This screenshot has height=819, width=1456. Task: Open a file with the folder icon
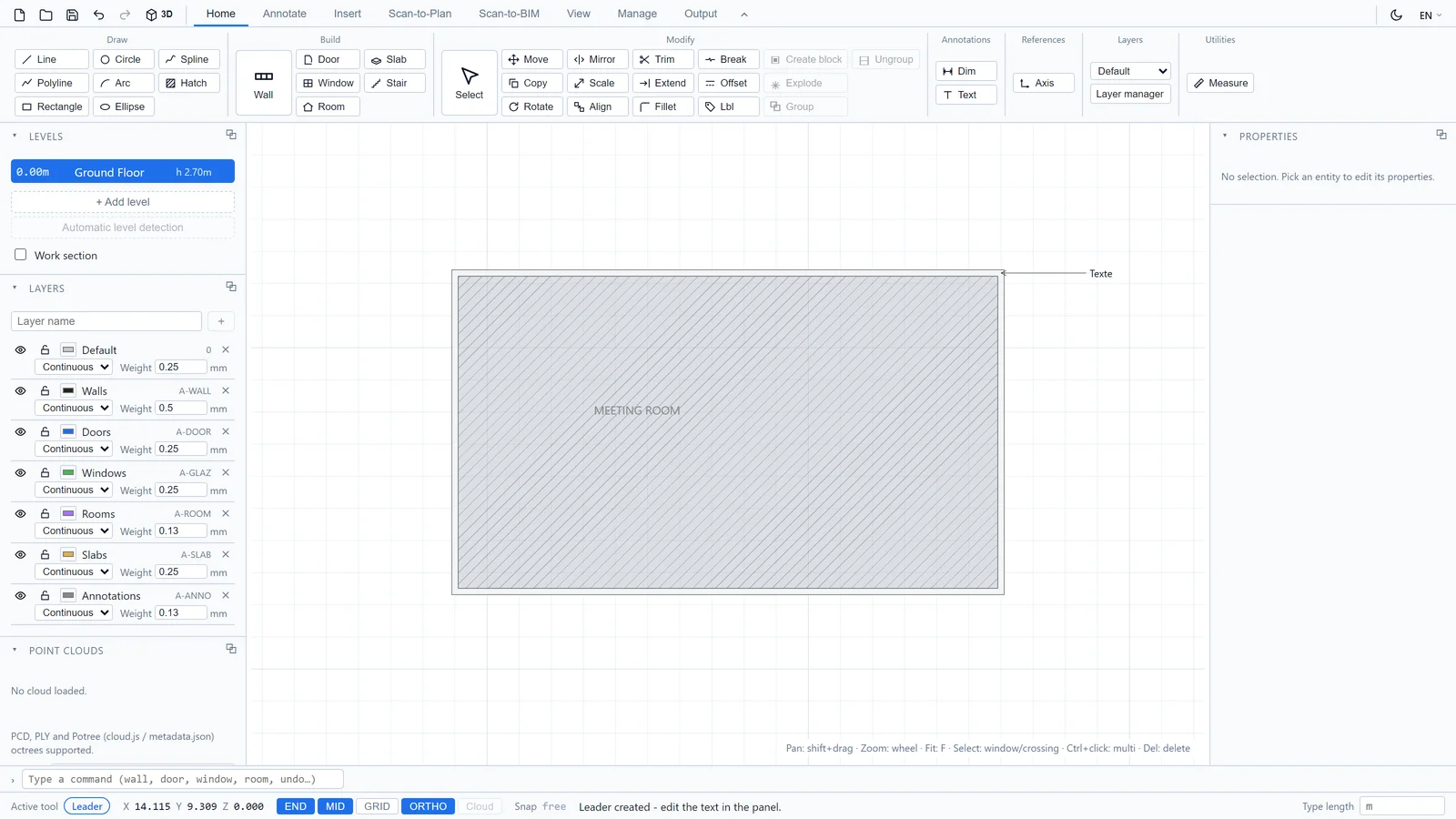click(45, 15)
